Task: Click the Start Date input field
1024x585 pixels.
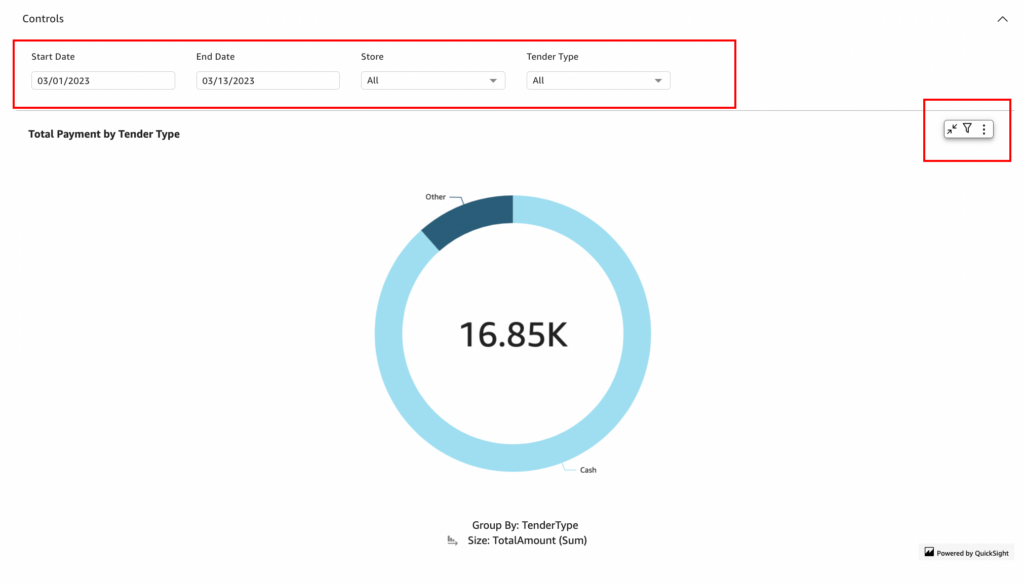Action: pos(103,81)
